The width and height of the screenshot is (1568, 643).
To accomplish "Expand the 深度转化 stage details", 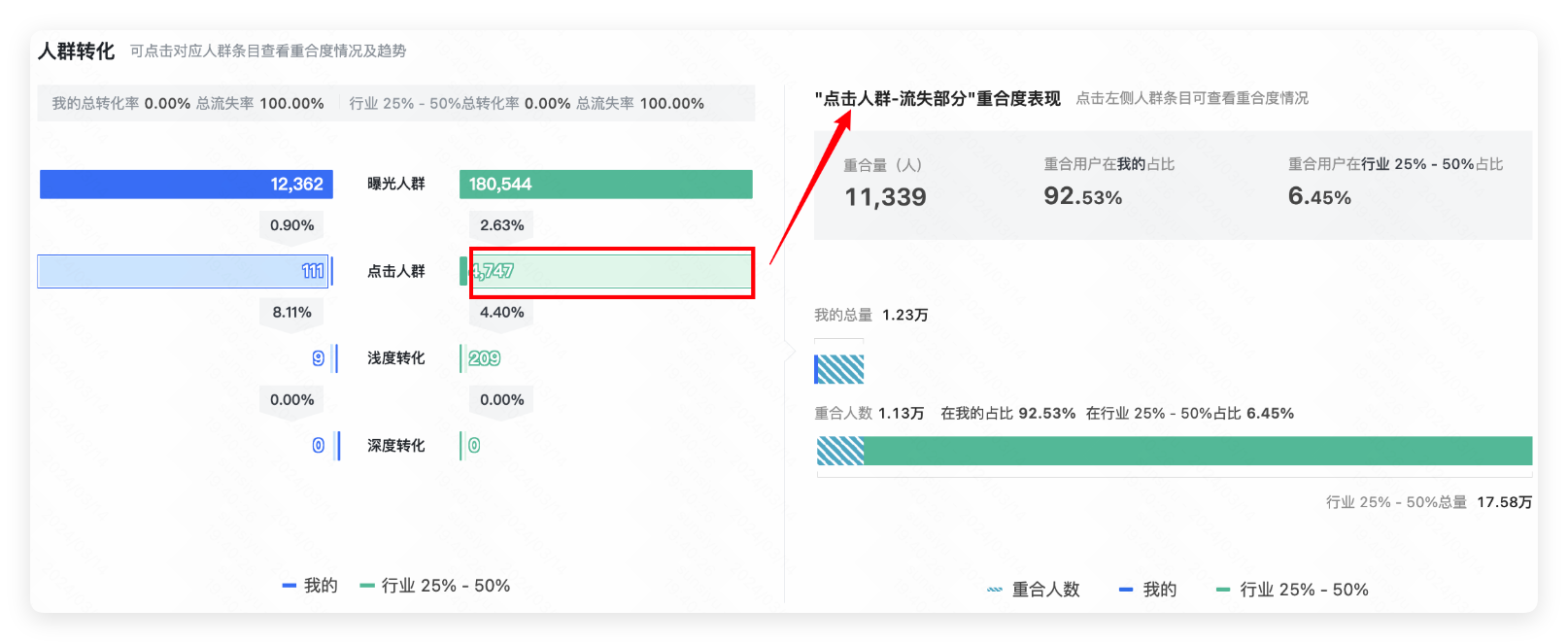I will (x=395, y=446).
